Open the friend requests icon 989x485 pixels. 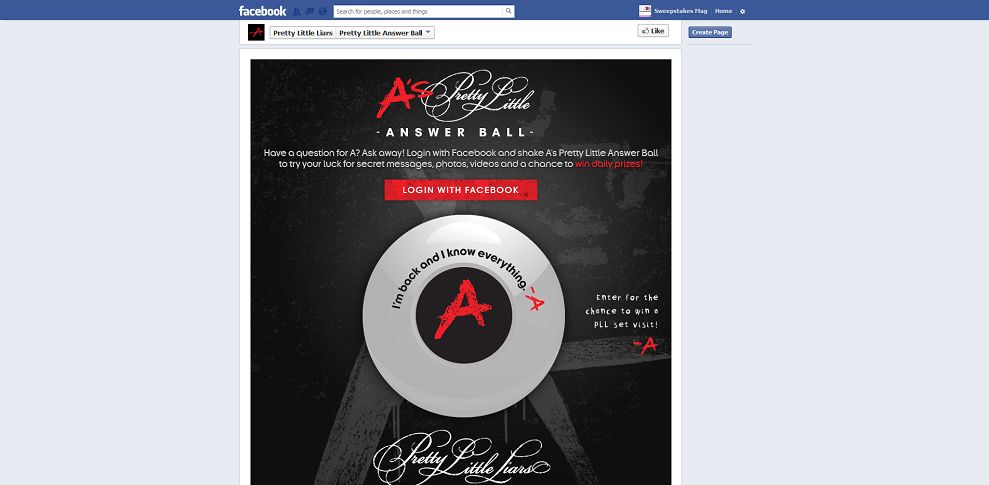pos(297,11)
